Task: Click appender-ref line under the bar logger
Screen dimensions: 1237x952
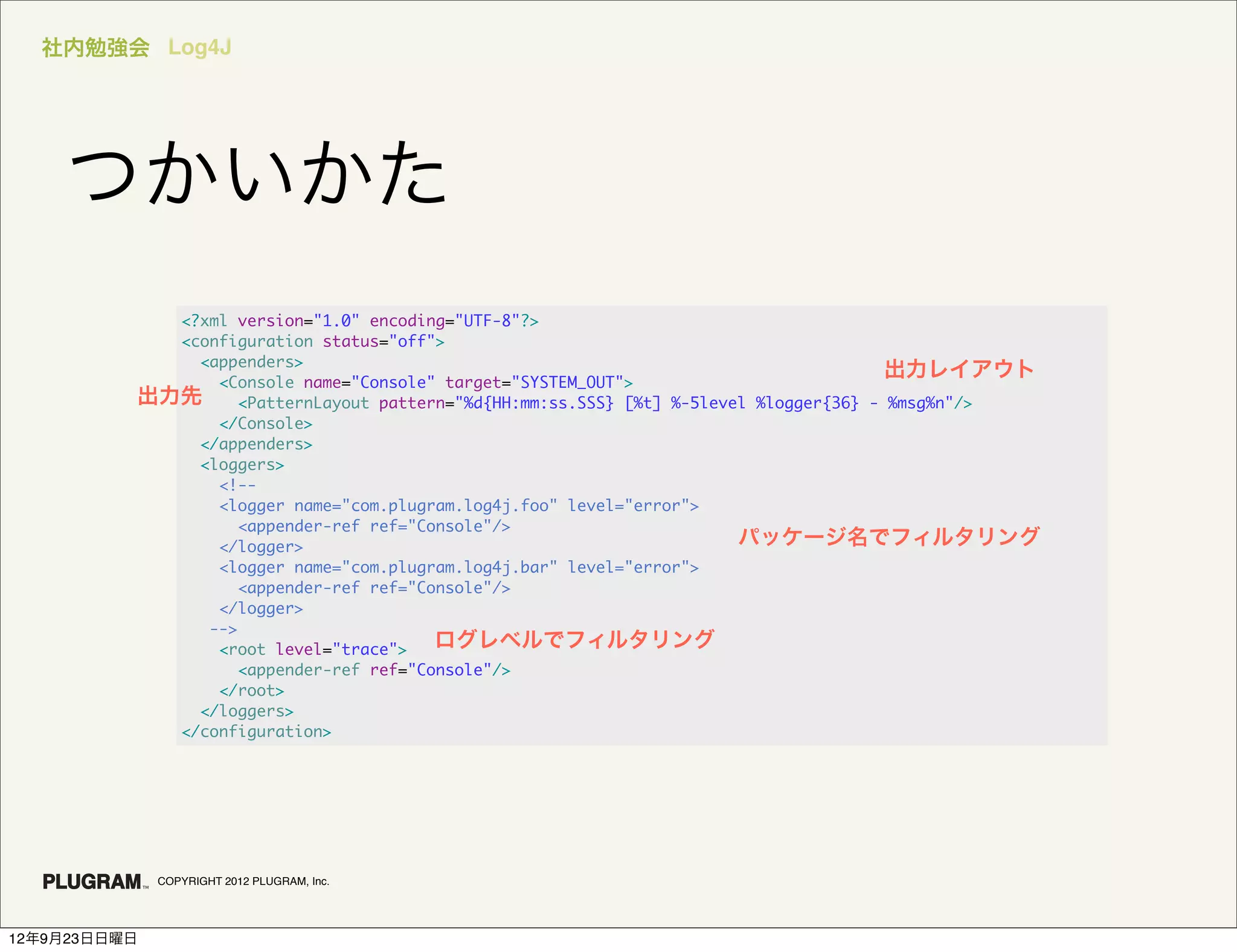Action: pyautogui.click(x=374, y=588)
